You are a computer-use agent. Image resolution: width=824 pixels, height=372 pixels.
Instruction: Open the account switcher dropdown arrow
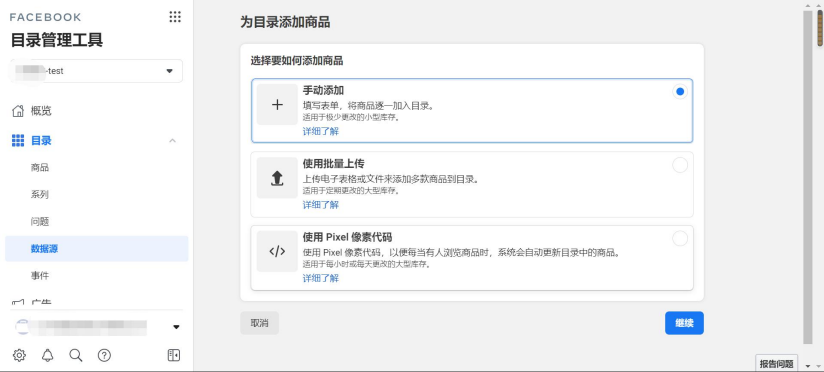[x=176, y=327]
